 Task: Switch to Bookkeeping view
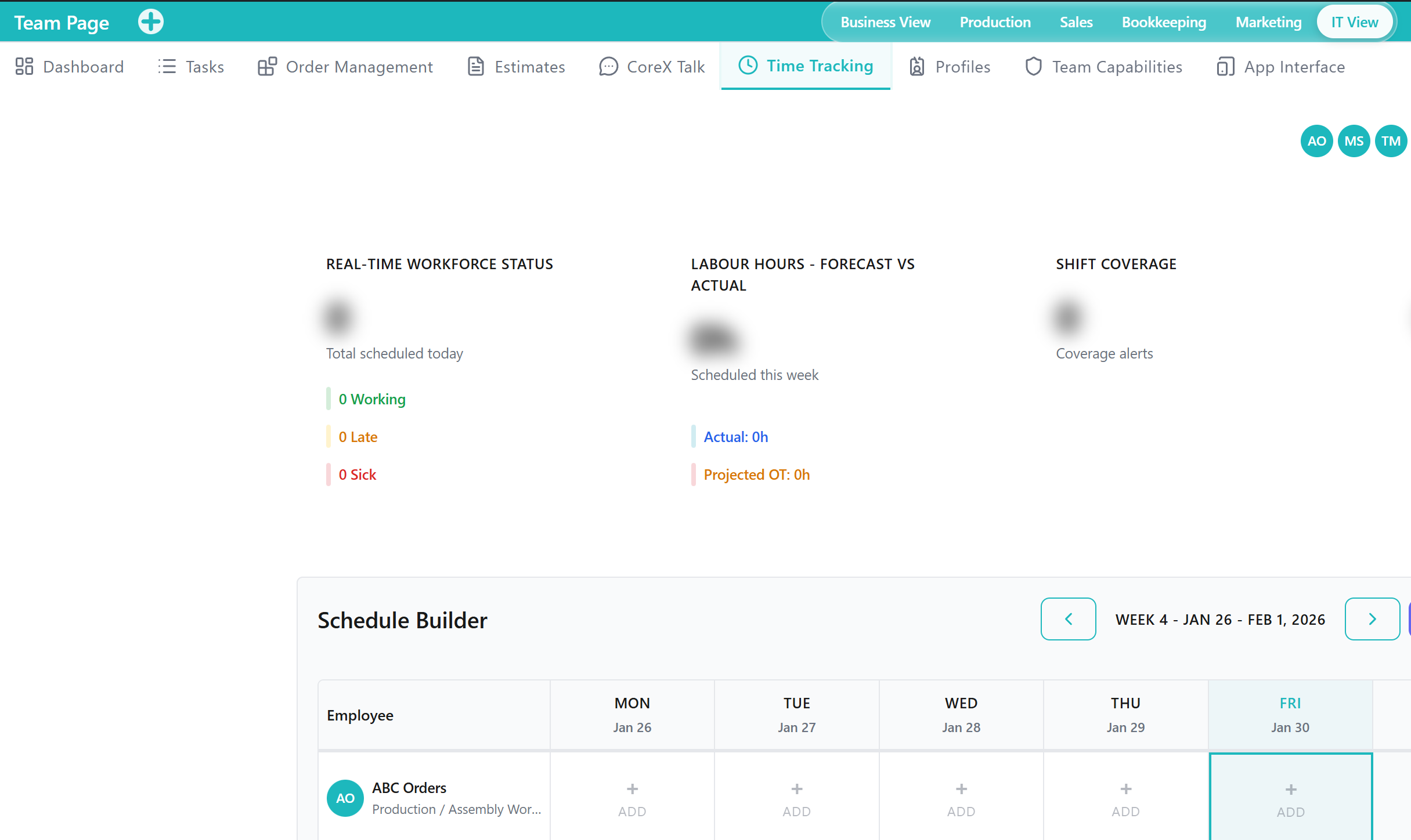click(x=1164, y=22)
